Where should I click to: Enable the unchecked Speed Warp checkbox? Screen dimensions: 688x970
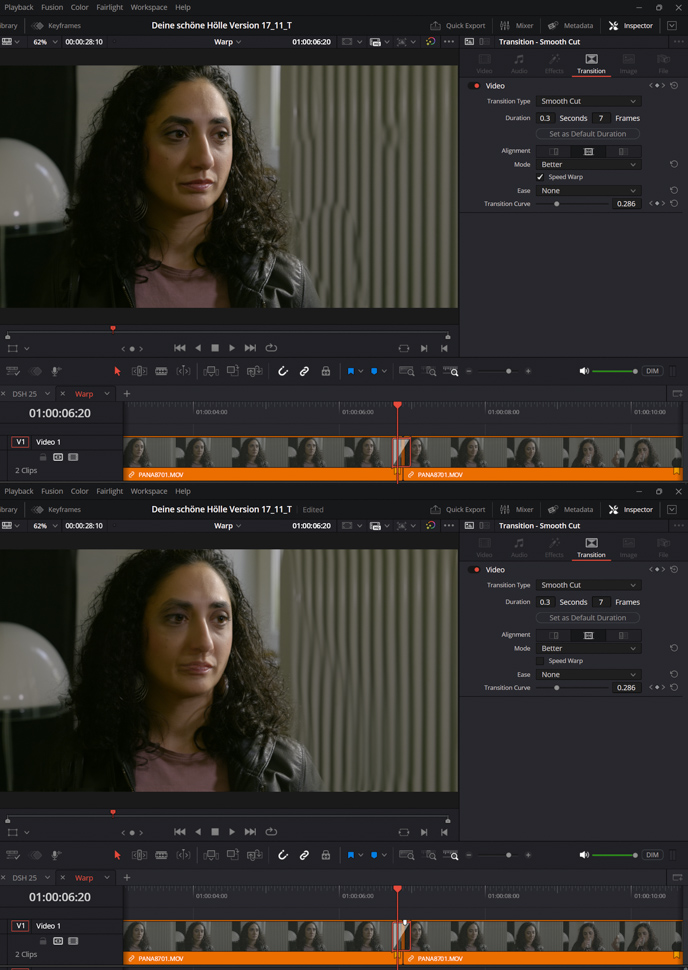click(541, 661)
